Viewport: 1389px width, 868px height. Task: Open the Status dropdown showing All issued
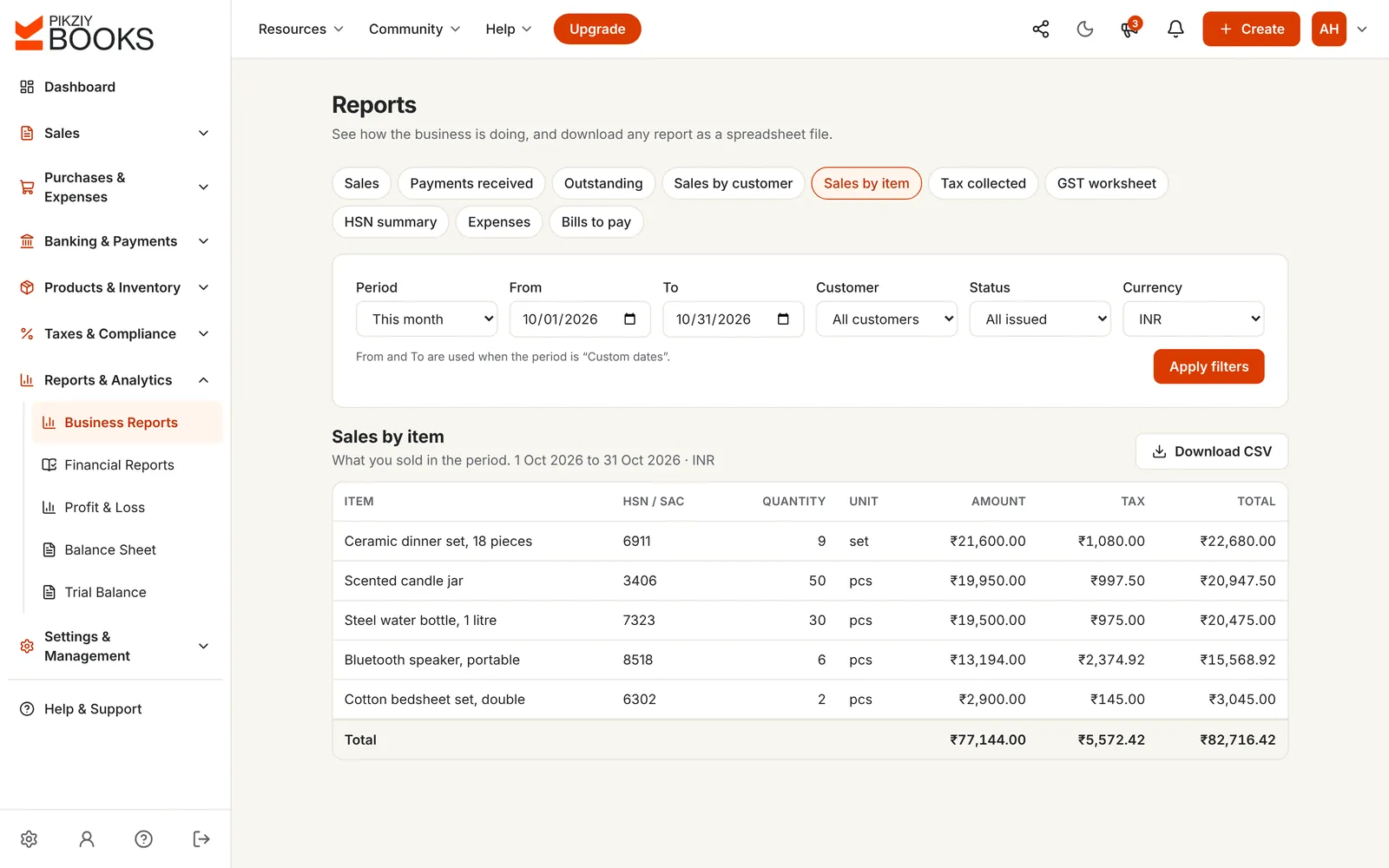tap(1040, 319)
